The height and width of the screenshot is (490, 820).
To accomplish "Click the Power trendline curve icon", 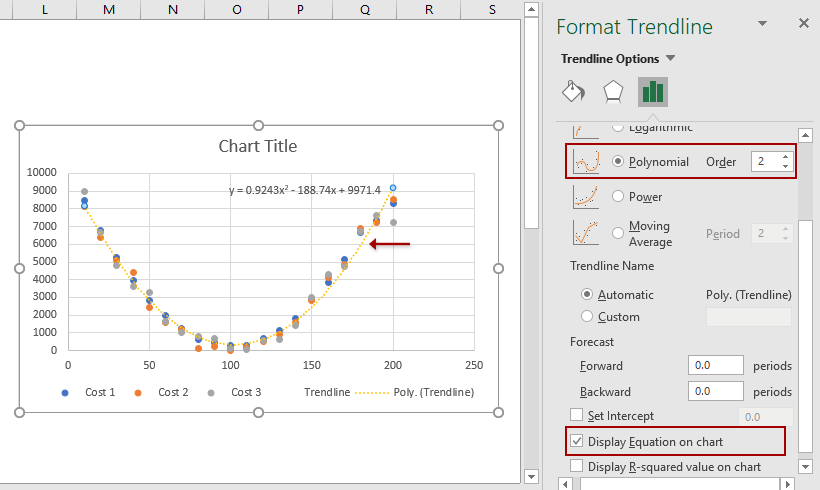I will [586, 197].
